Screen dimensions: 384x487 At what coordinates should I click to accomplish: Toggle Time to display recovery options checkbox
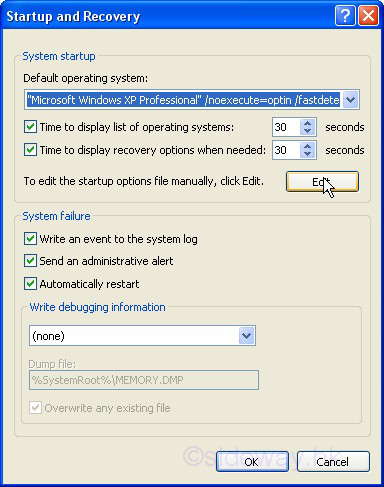click(30, 150)
